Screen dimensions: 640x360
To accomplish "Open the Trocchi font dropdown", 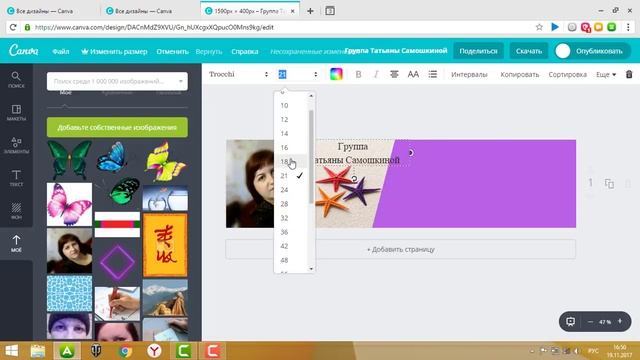I will [x=238, y=74].
